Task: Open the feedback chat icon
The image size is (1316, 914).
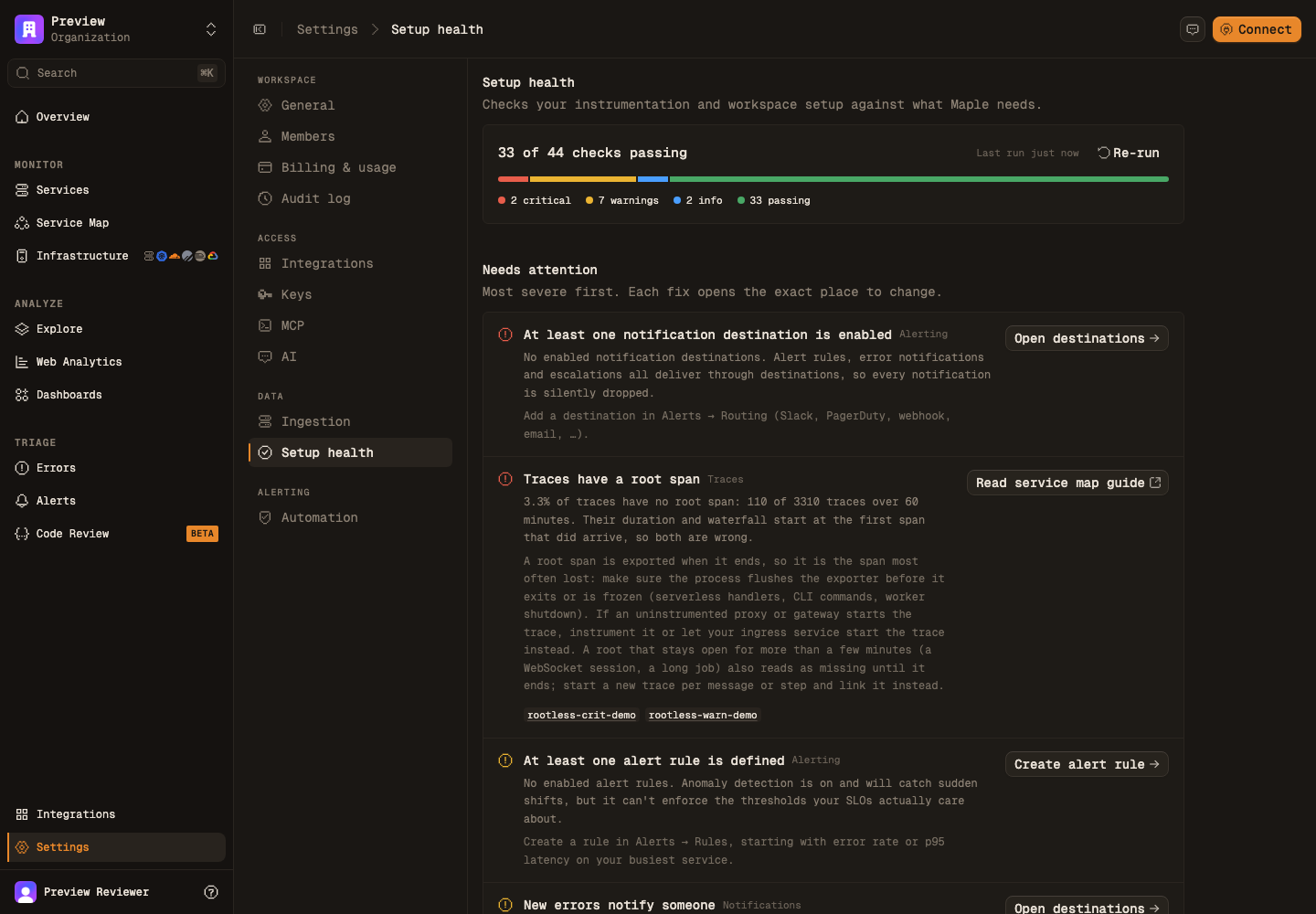Action: pos(1193,29)
